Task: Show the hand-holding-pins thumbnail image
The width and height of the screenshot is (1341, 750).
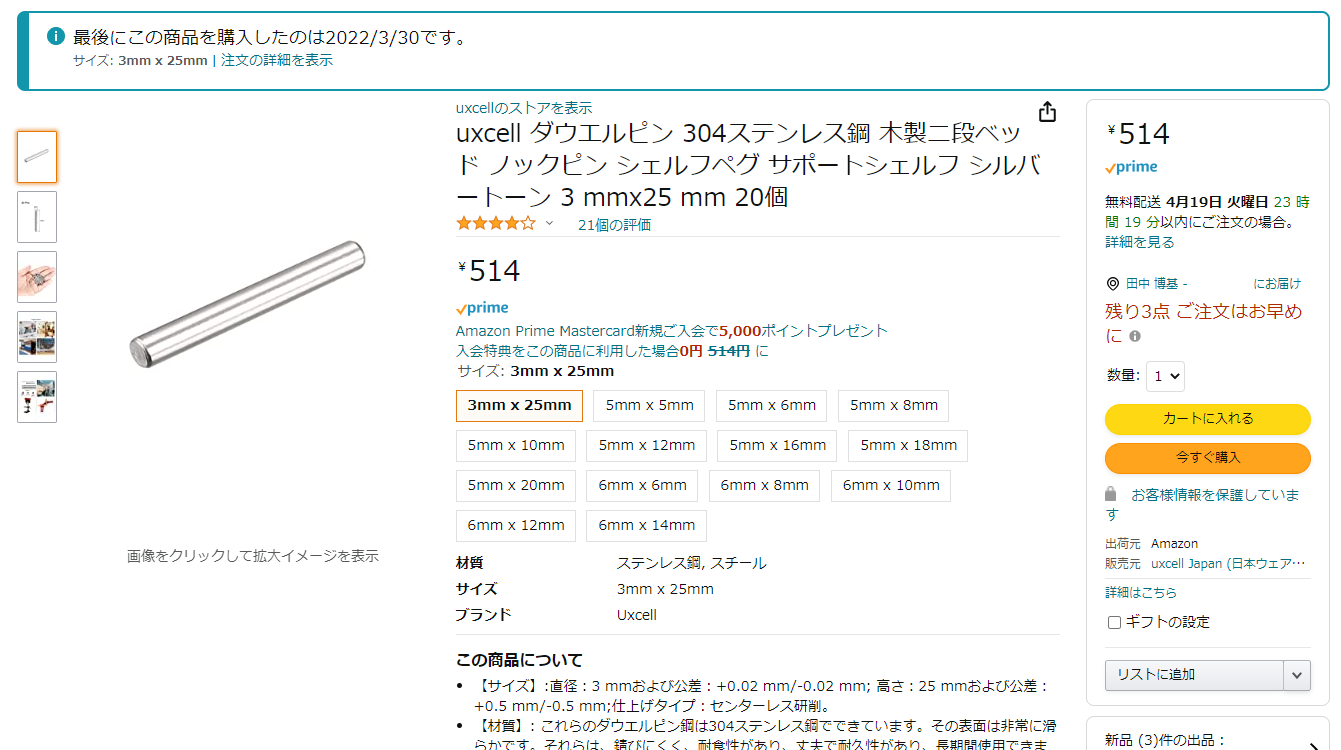Action: tap(37, 277)
